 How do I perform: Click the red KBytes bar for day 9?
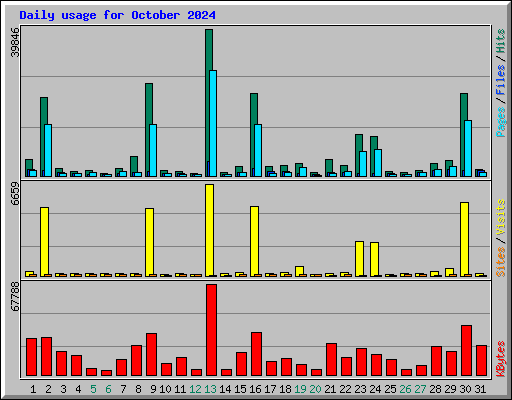[x=151, y=355]
